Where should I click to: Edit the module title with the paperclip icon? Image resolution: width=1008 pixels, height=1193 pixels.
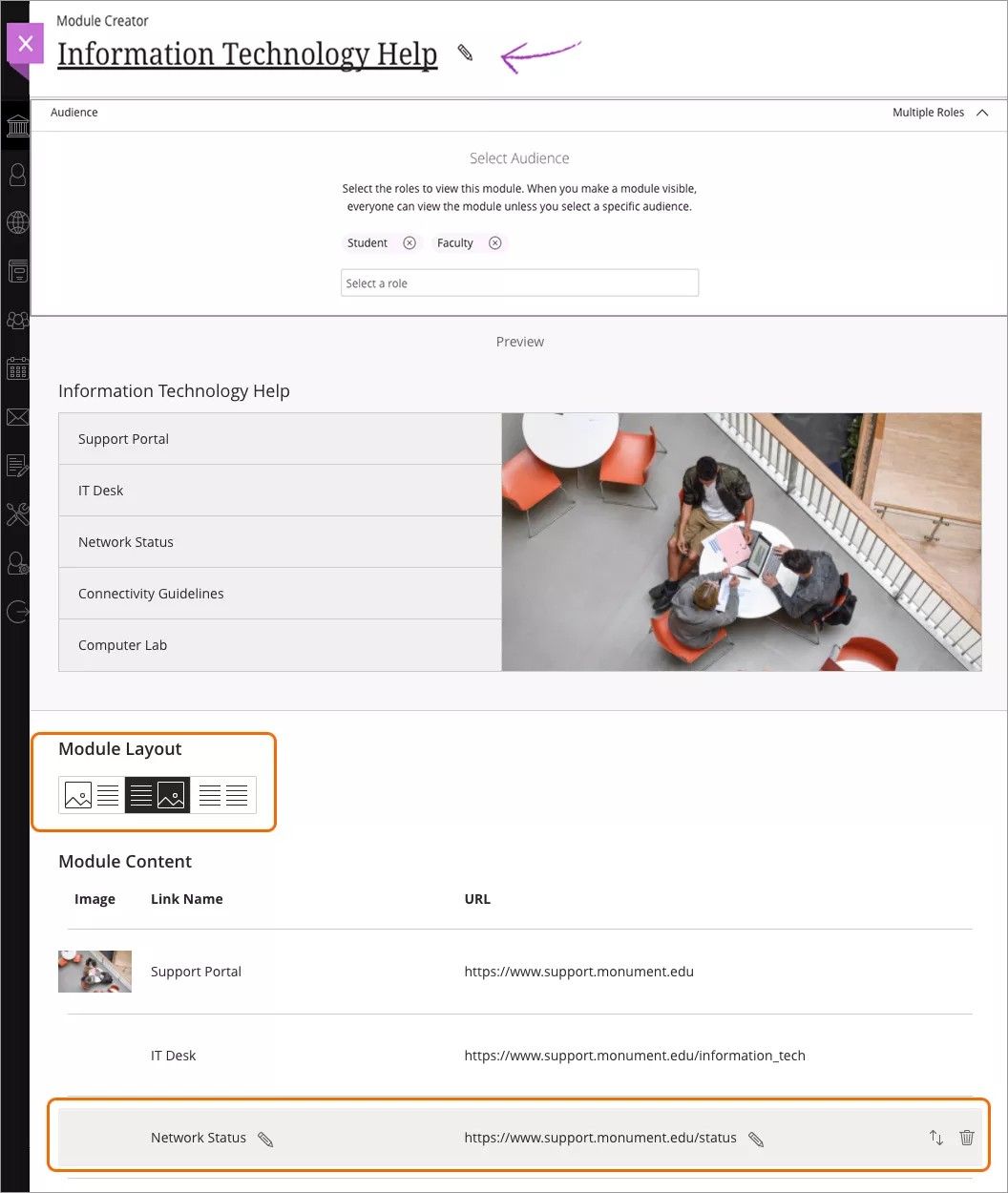click(465, 54)
